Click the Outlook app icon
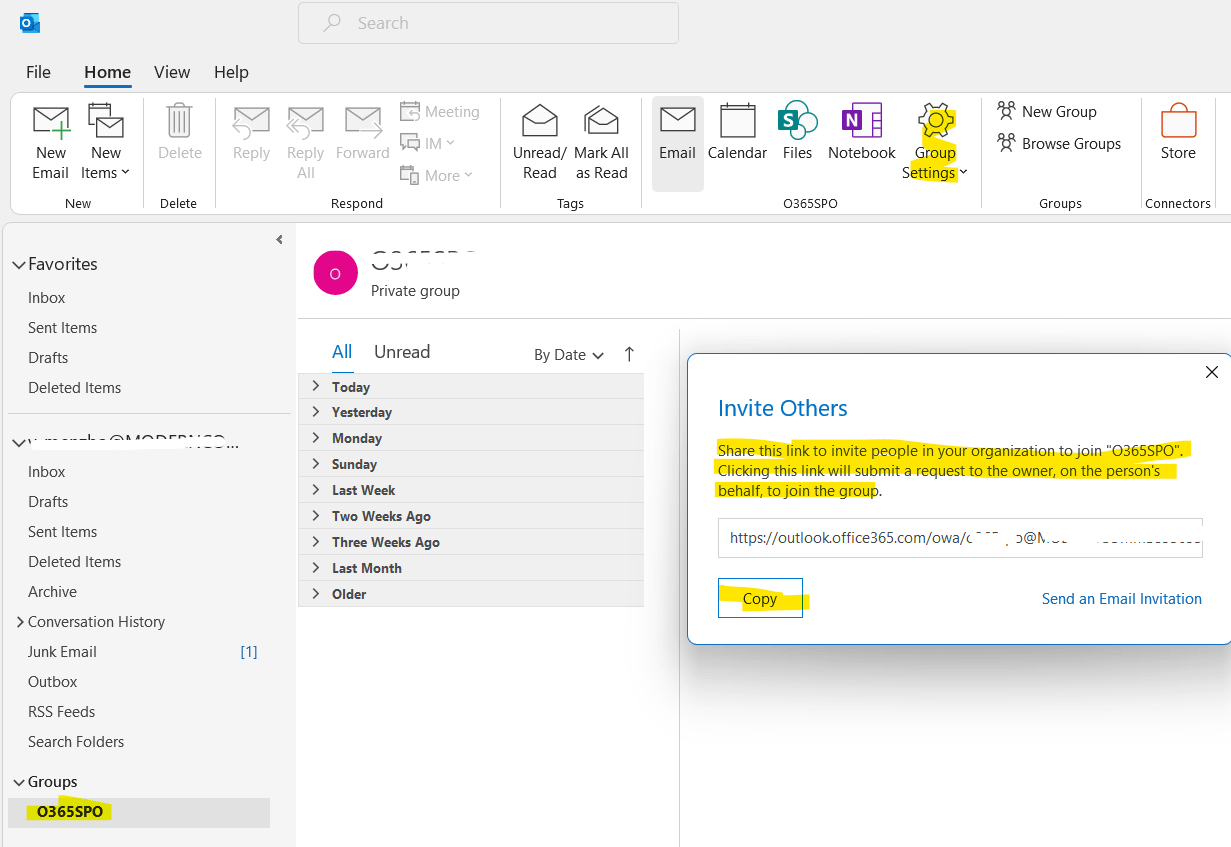This screenshot has height=847, width=1231. click(30, 22)
